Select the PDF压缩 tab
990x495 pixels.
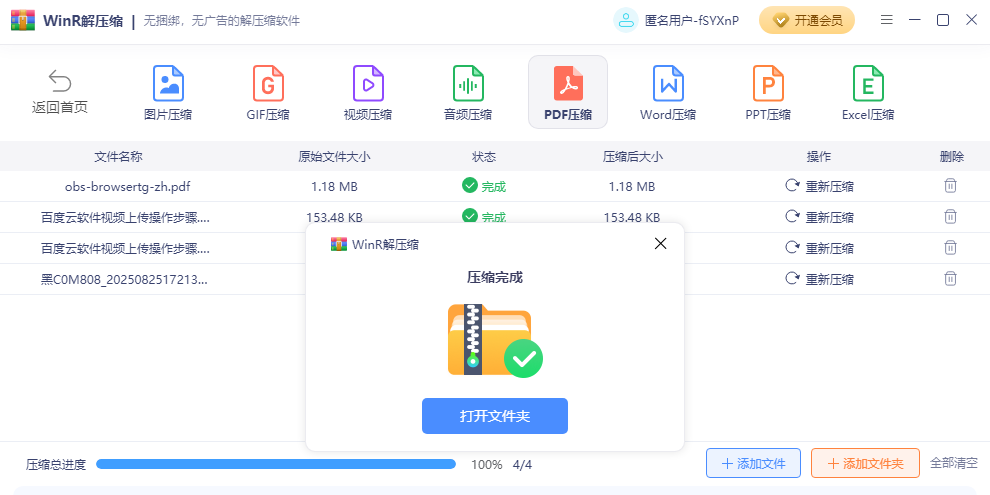(x=568, y=92)
